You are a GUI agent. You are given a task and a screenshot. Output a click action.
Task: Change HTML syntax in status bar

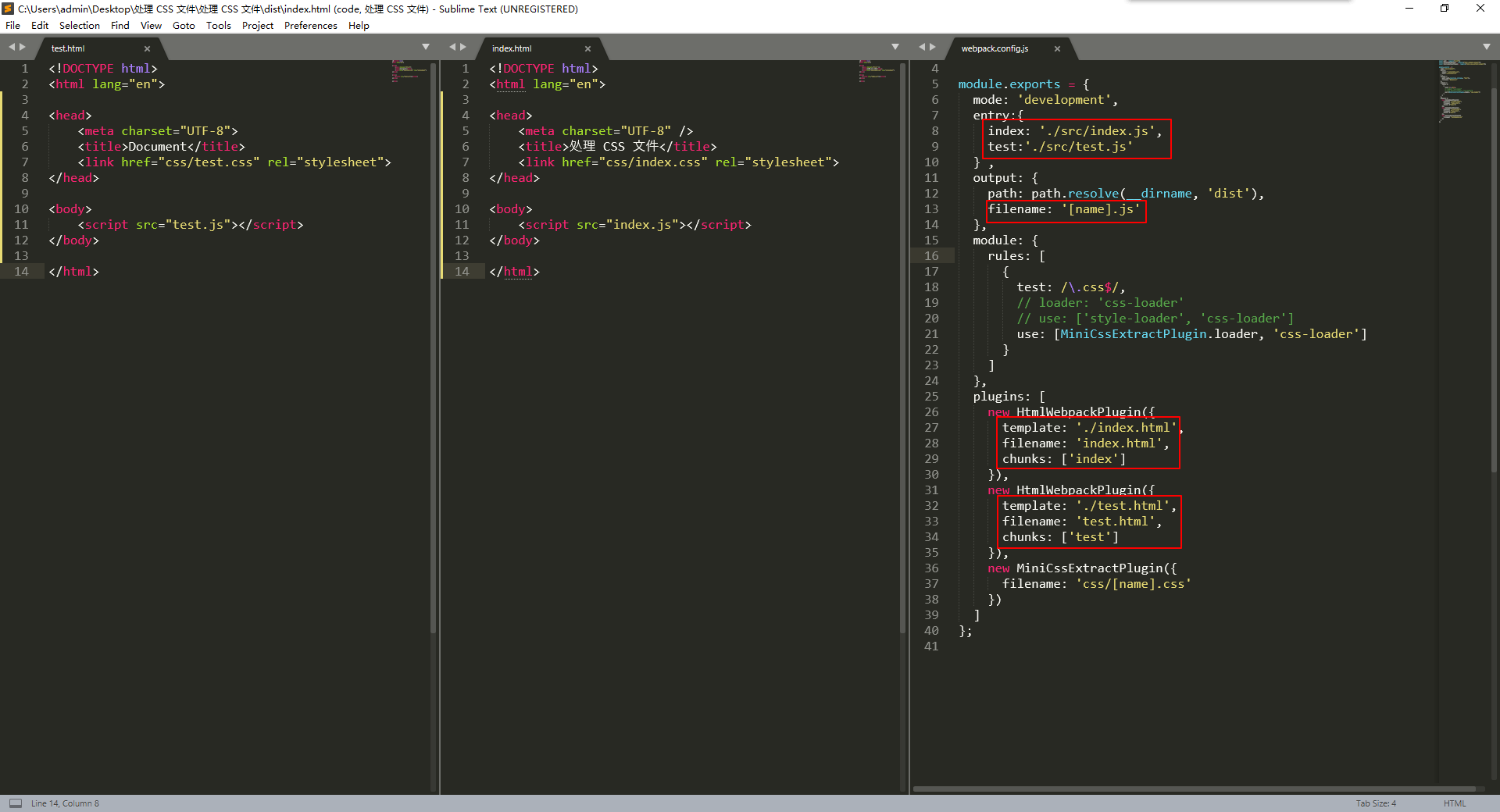(x=1455, y=803)
